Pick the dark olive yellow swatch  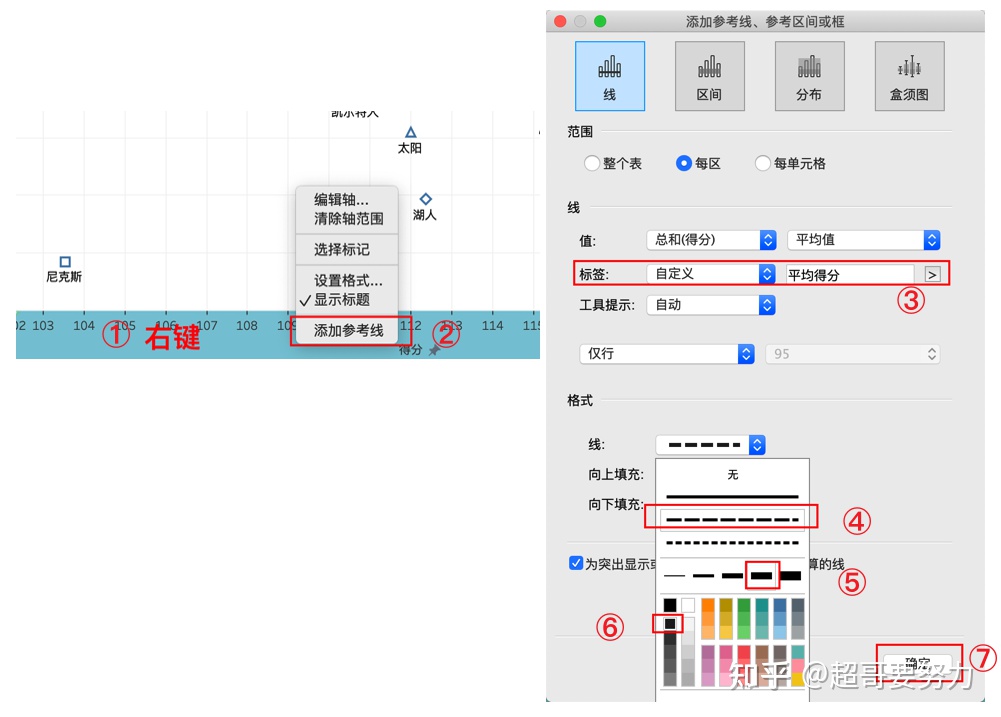click(726, 605)
